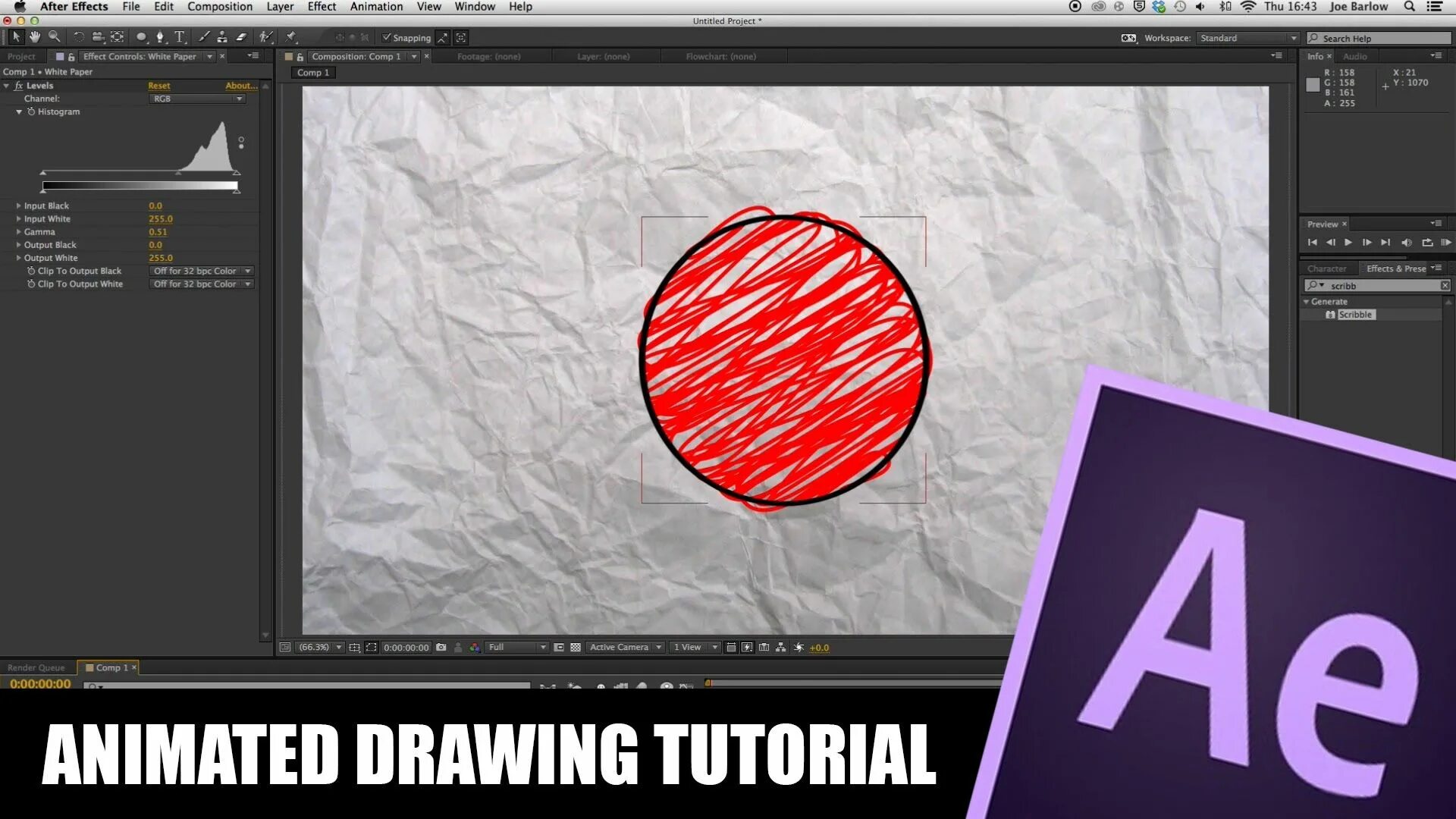Toggle the Snapping checkbox
This screenshot has width=1456, height=819.
387,37
